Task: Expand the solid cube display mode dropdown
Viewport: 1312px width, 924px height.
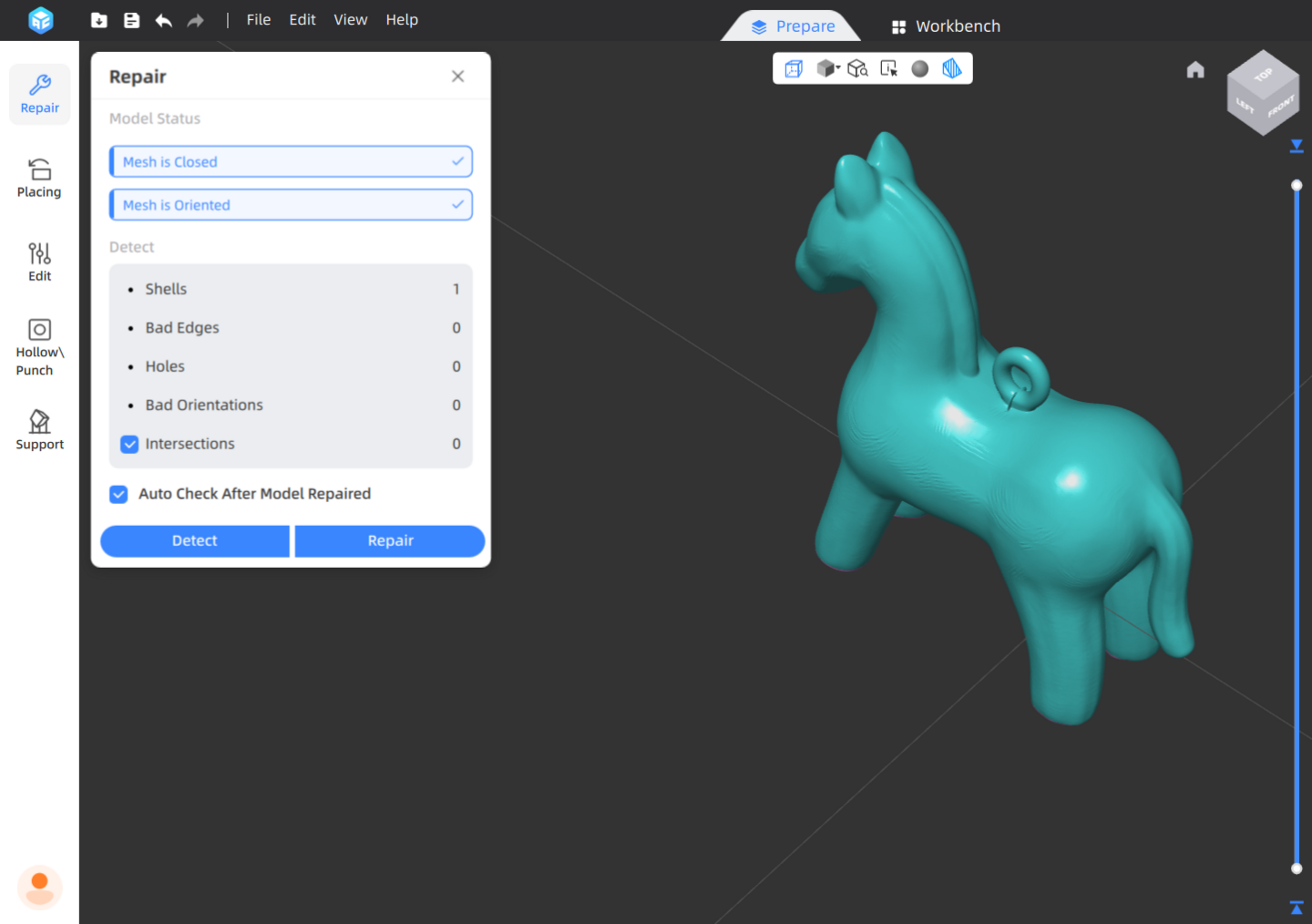Action: (828, 68)
